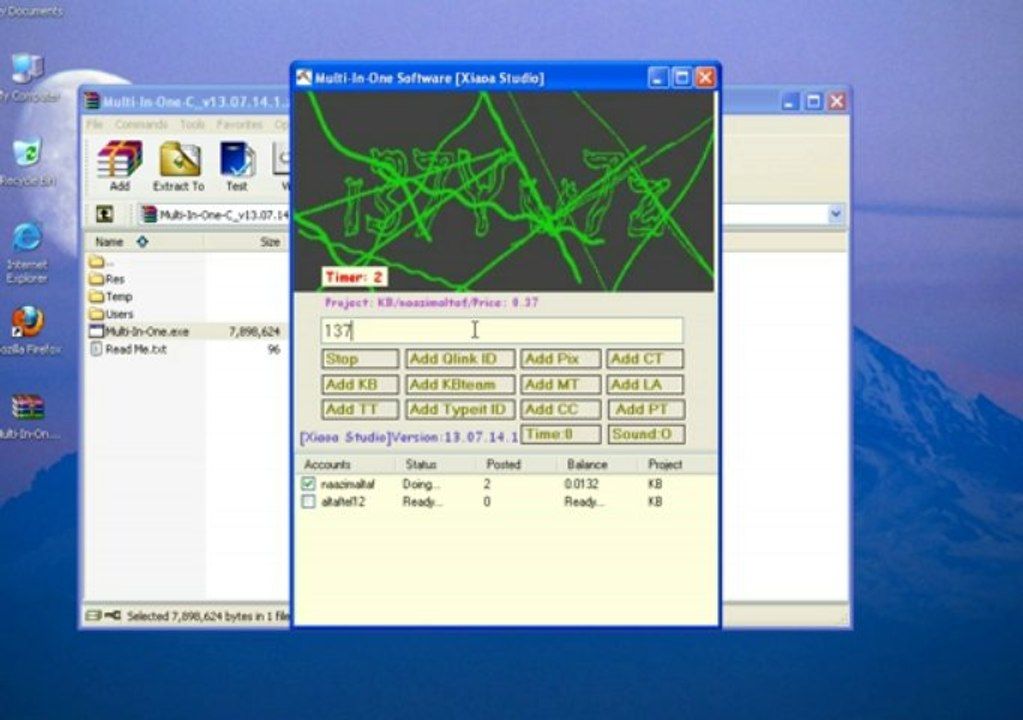Click the 0.0132 balance value
Screen dimensions: 1023x720
581,484
